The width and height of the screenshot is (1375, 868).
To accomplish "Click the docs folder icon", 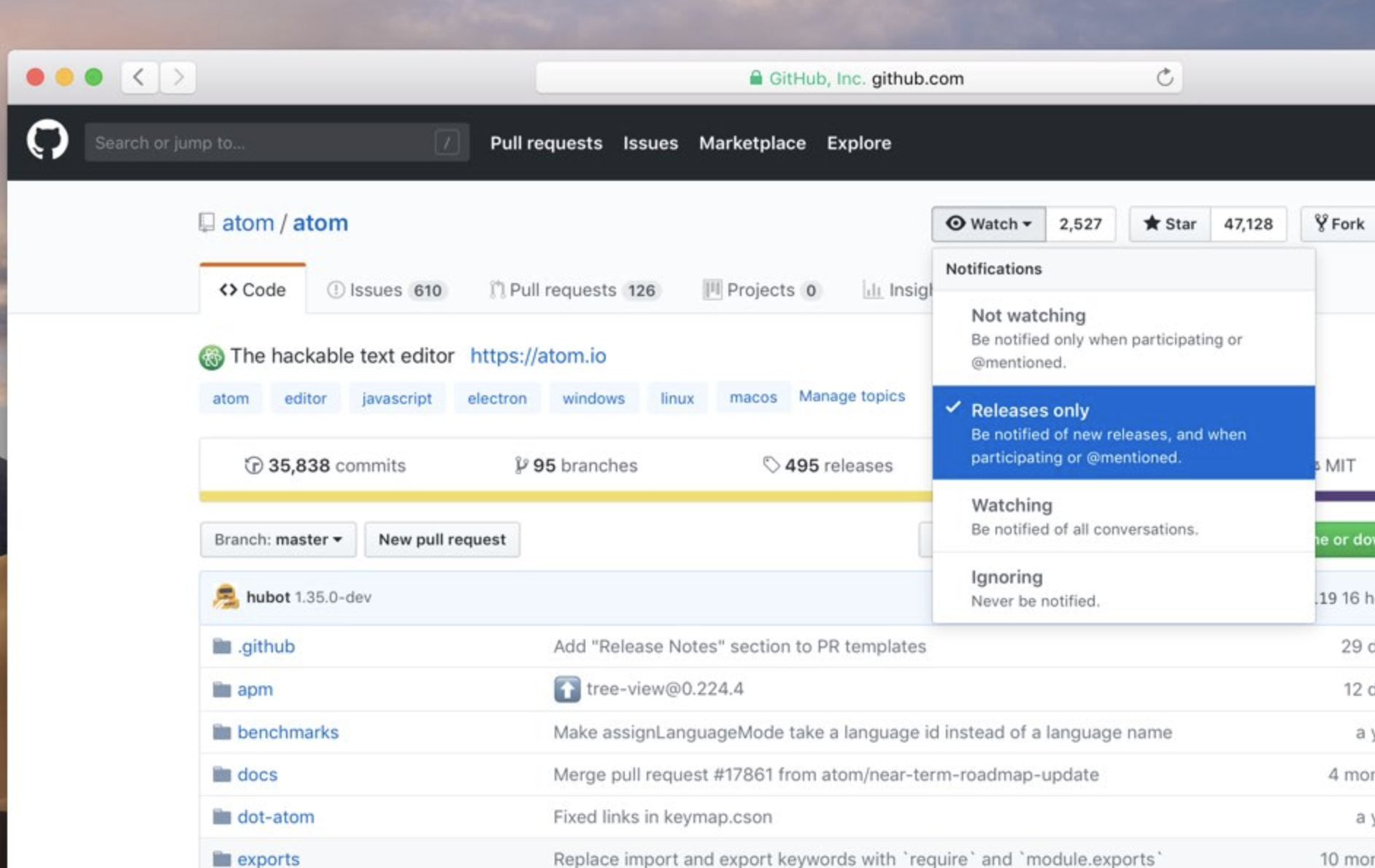I will tap(222, 774).
